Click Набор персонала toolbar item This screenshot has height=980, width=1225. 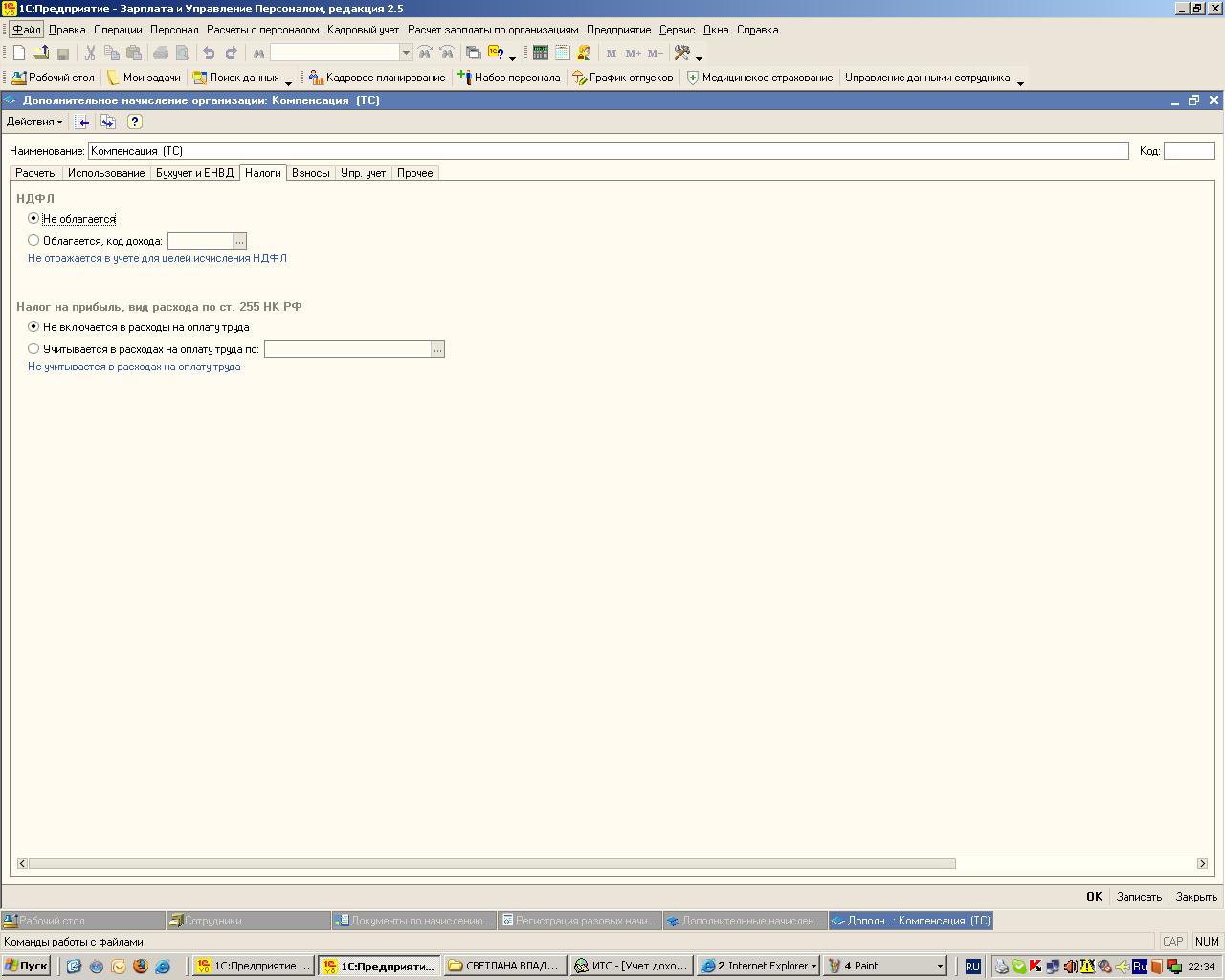point(509,78)
